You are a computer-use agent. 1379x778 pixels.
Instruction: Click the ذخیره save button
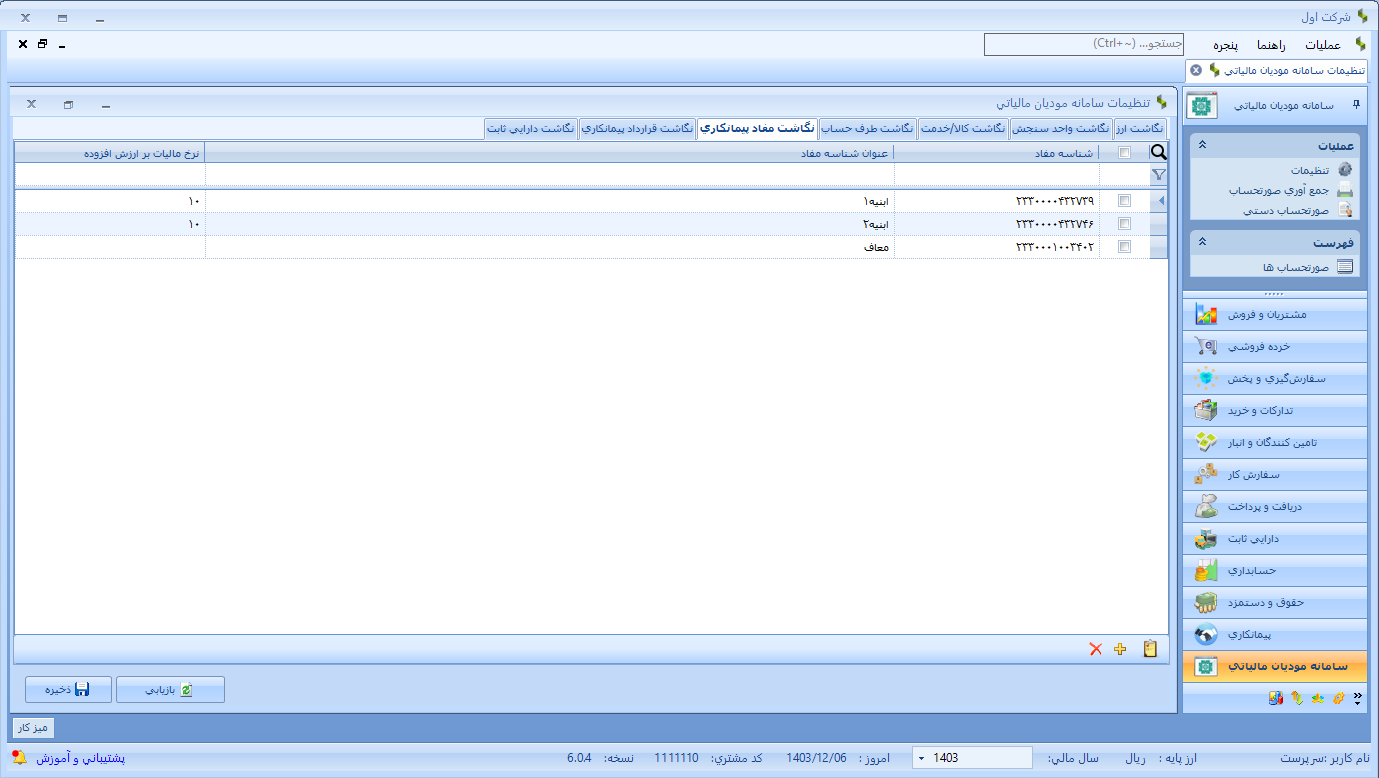coord(68,690)
